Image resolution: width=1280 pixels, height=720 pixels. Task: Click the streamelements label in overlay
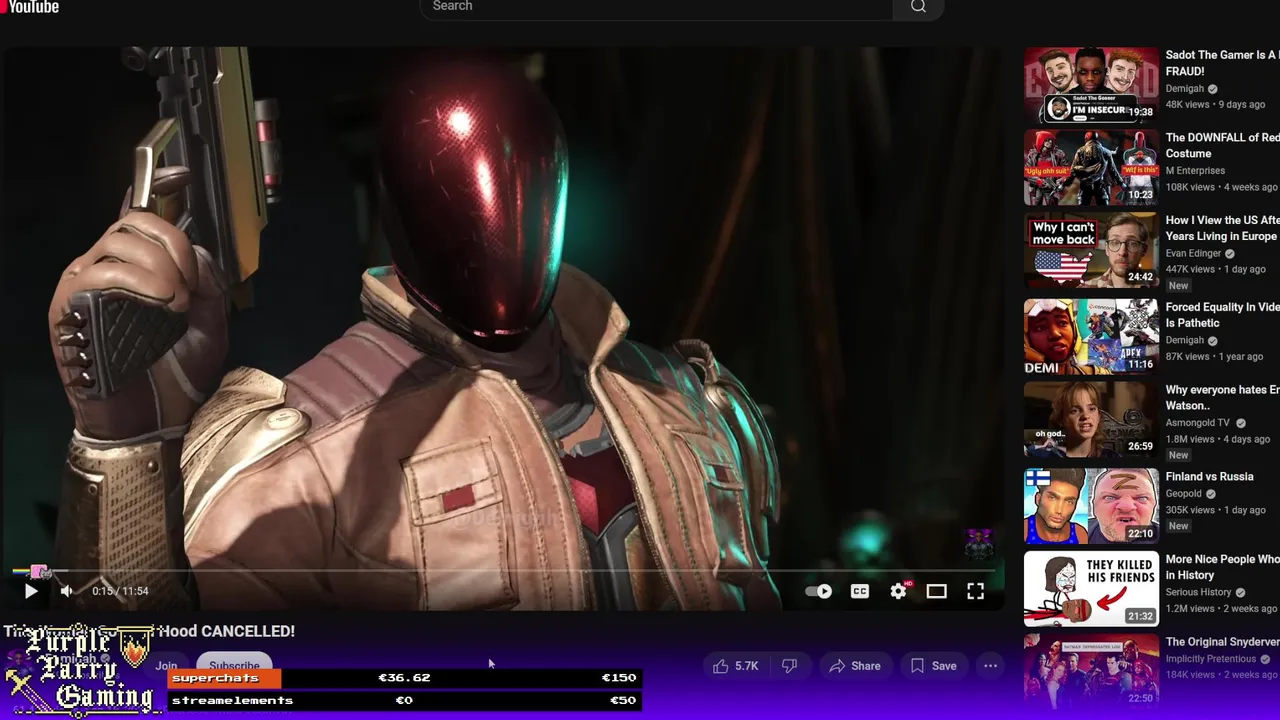(232, 701)
